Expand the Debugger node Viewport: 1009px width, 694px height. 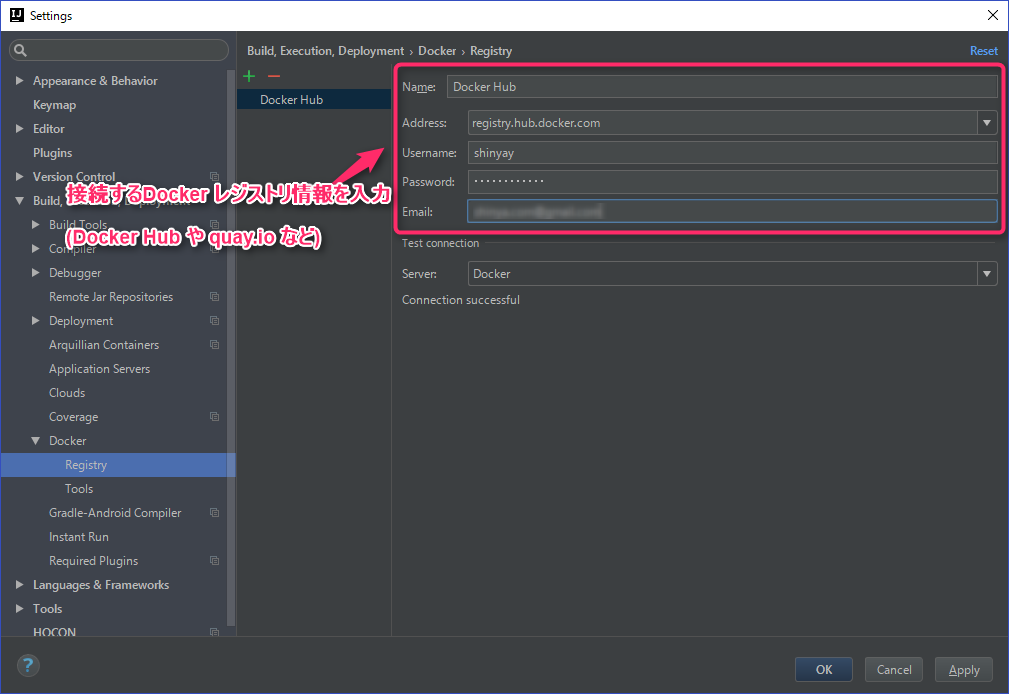tap(35, 273)
